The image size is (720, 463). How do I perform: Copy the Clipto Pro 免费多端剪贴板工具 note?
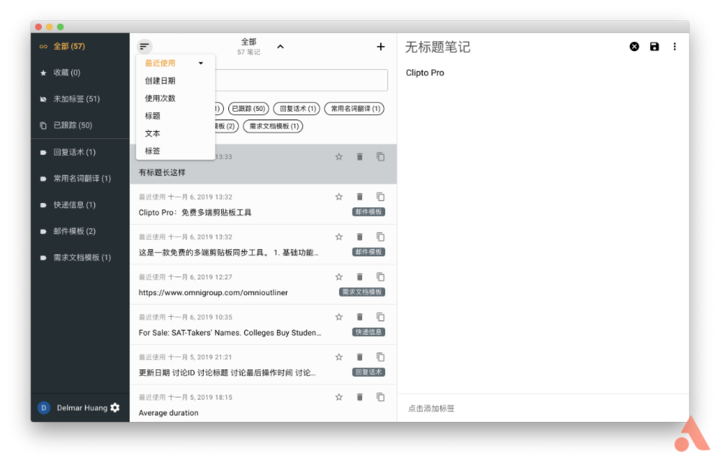pos(381,197)
